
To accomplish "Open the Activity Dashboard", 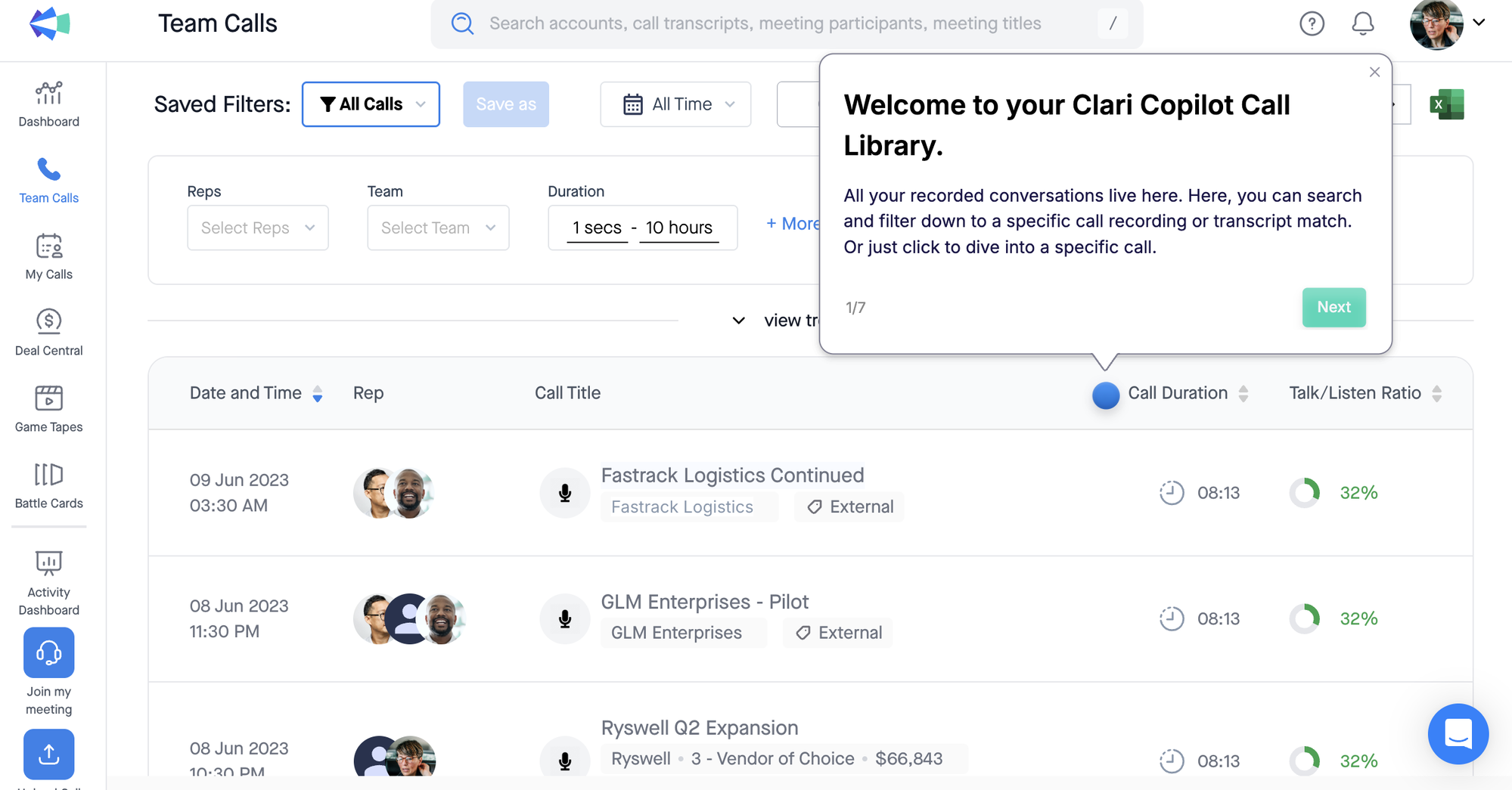I will [x=48, y=583].
